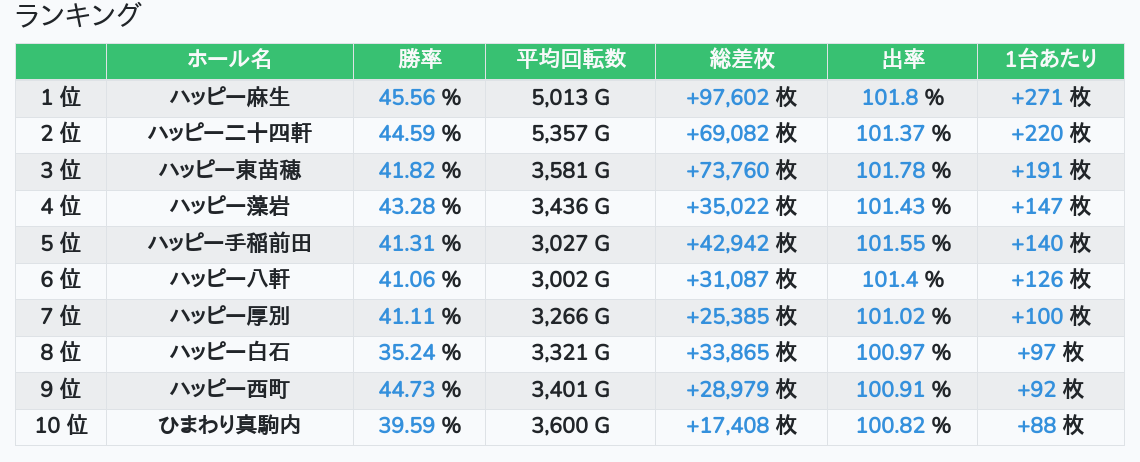Viewport: 1140px width, 462px height.
Task: Select the 平均回転数 column header
Action: [x=571, y=60]
